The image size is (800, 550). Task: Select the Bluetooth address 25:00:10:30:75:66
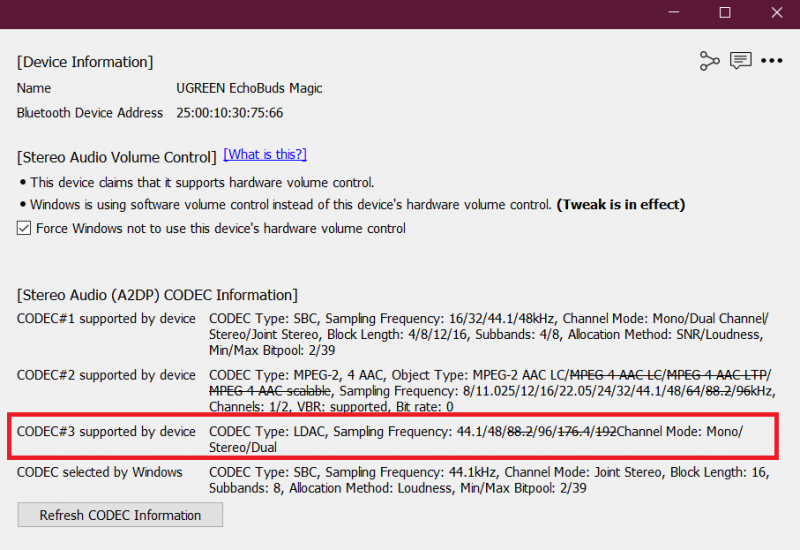[230, 113]
